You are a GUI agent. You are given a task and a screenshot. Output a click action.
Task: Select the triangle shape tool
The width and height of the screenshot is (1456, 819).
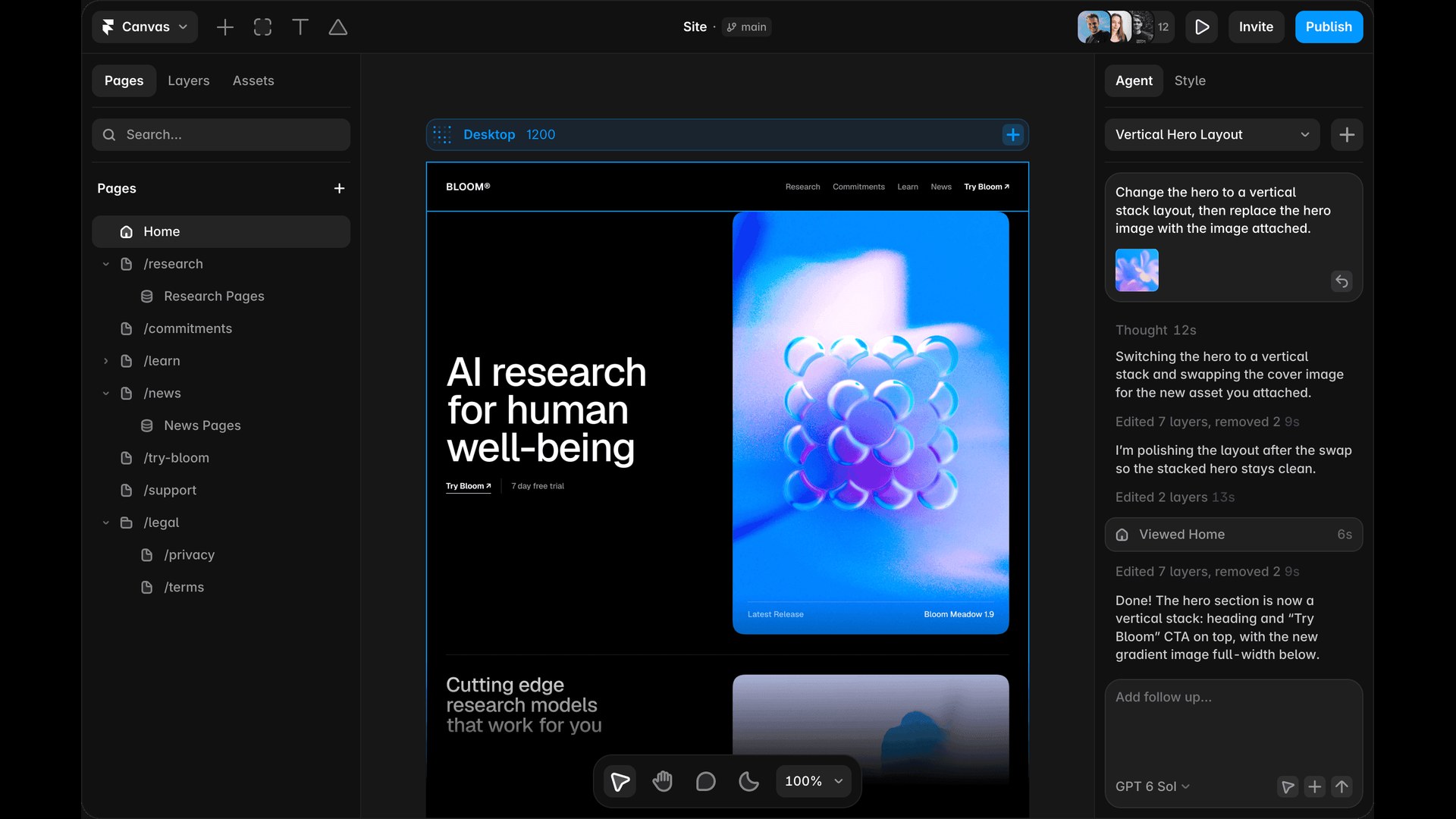click(338, 27)
